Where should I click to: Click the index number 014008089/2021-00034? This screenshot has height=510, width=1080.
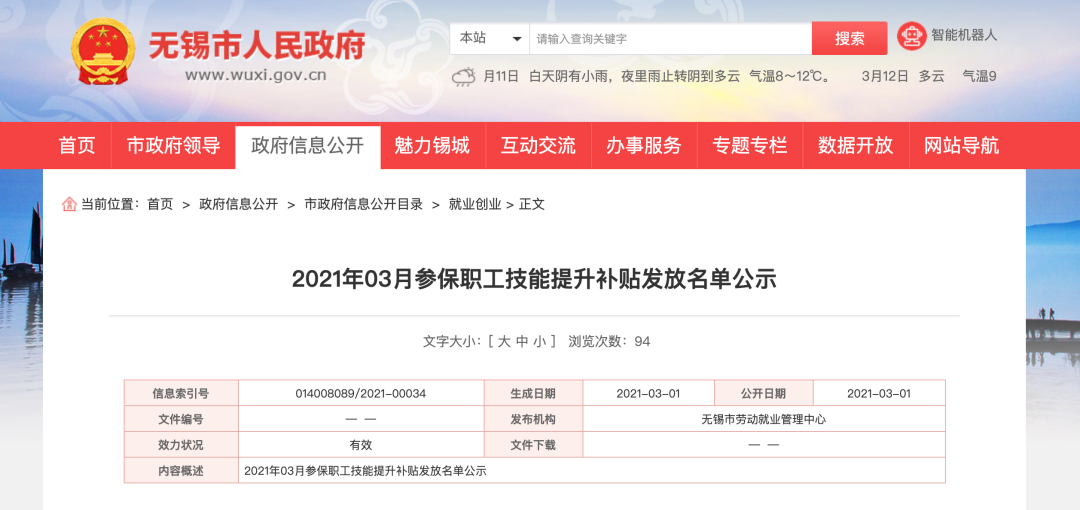(361, 394)
